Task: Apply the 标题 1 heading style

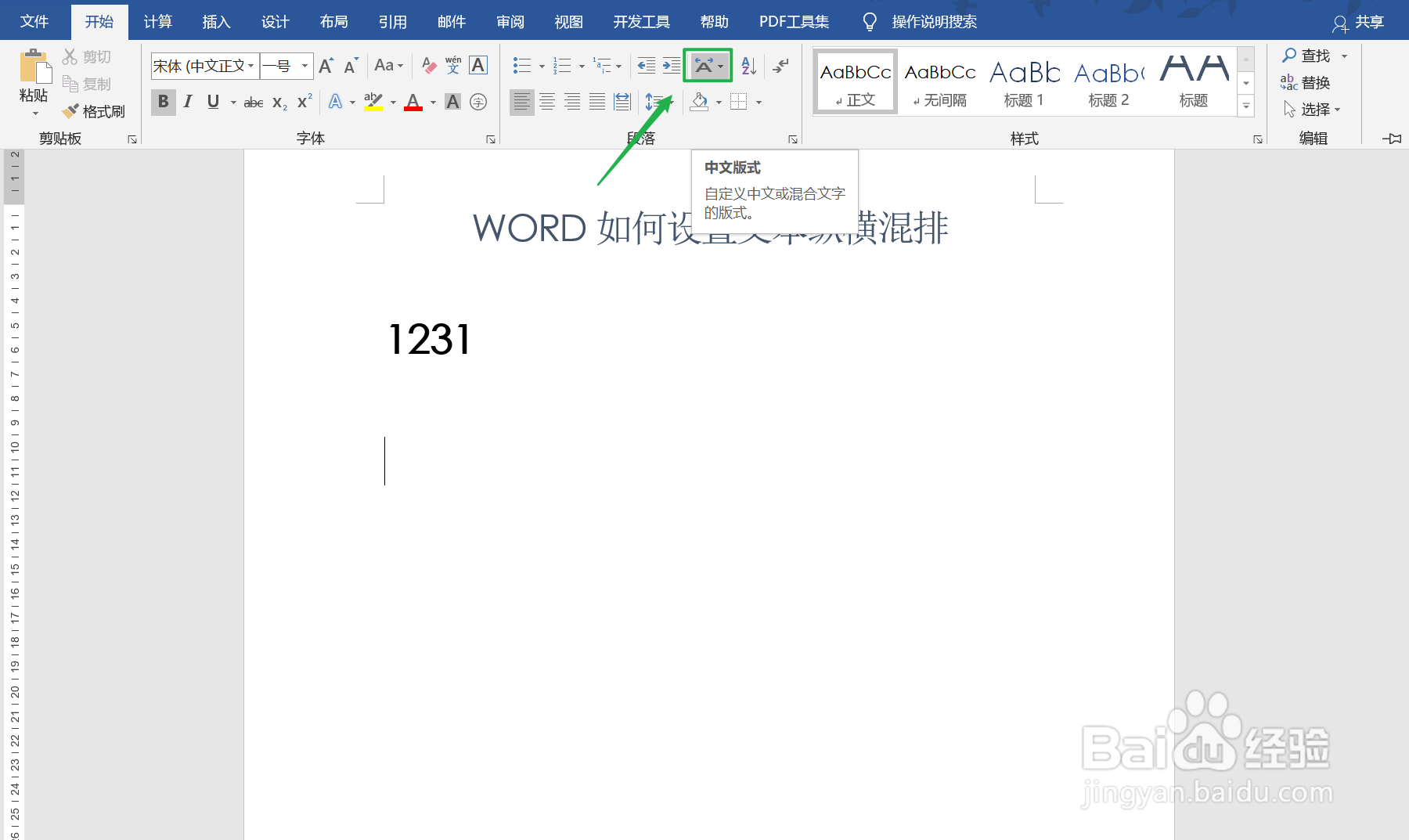Action: (1024, 81)
